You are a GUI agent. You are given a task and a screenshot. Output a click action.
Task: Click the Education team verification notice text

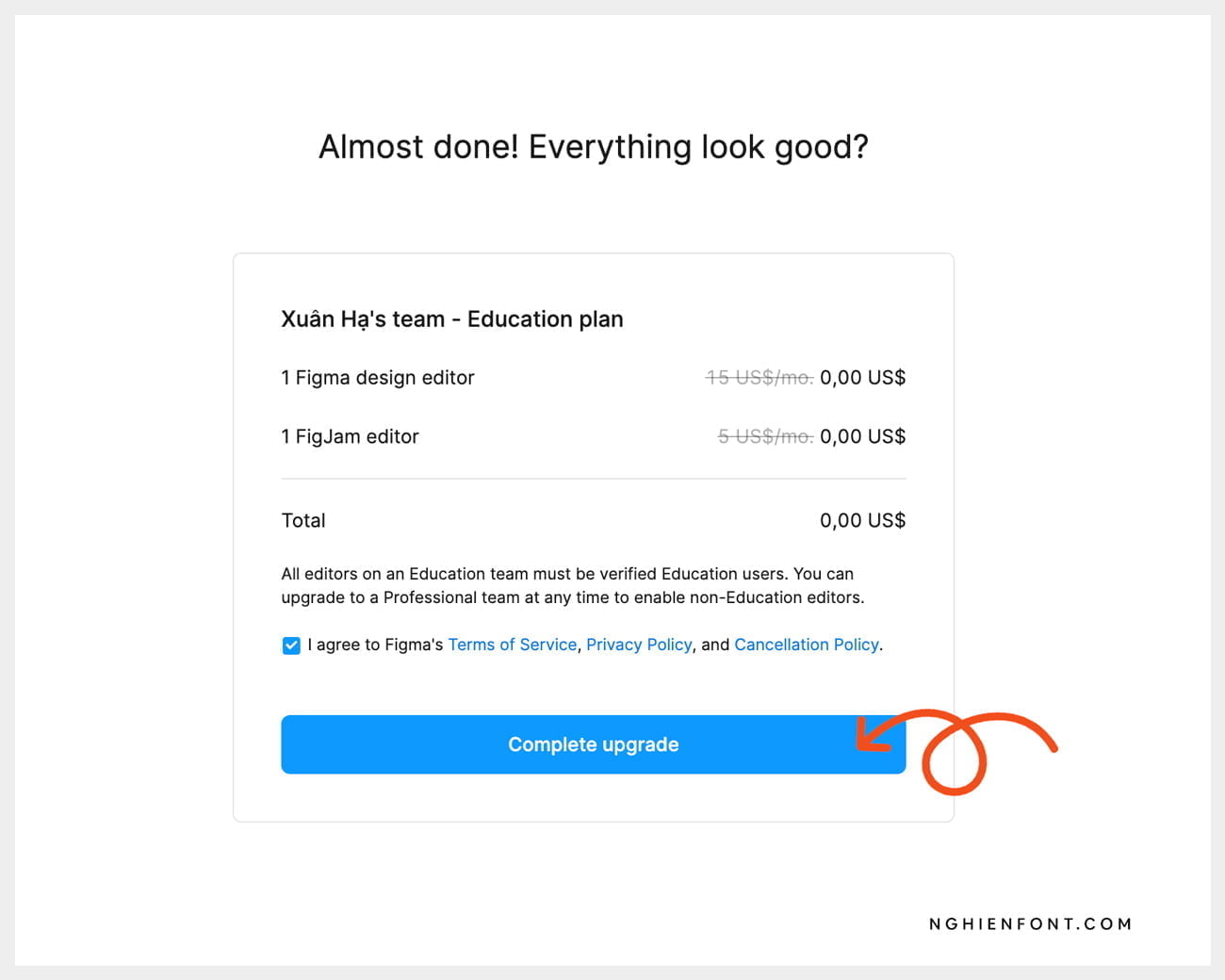pyautogui.click(x=572, y=585)
